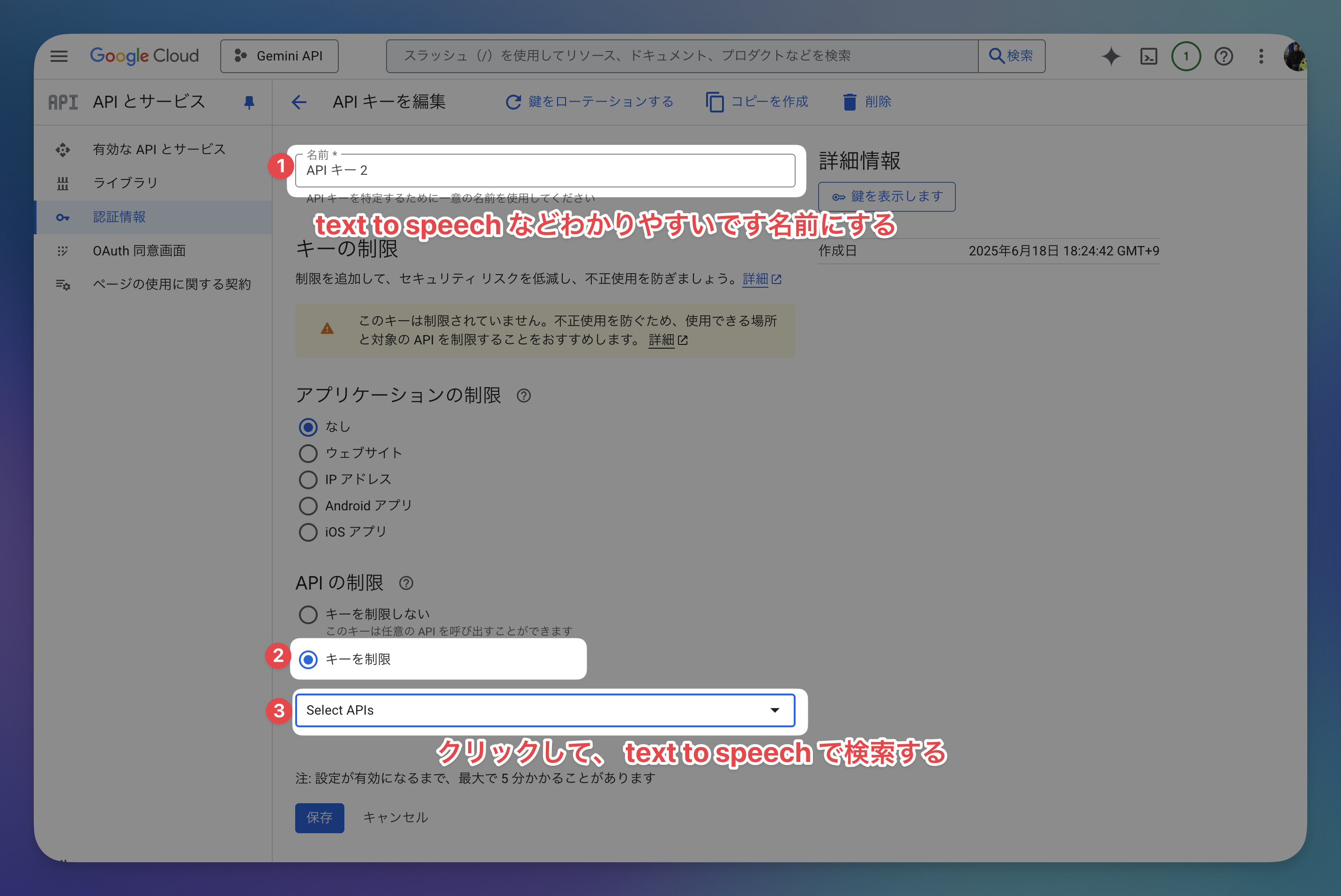This screenshot has width=1341, height=896.
Task: Expand the Select APIs dropdown
Action: tap(544, 710)
